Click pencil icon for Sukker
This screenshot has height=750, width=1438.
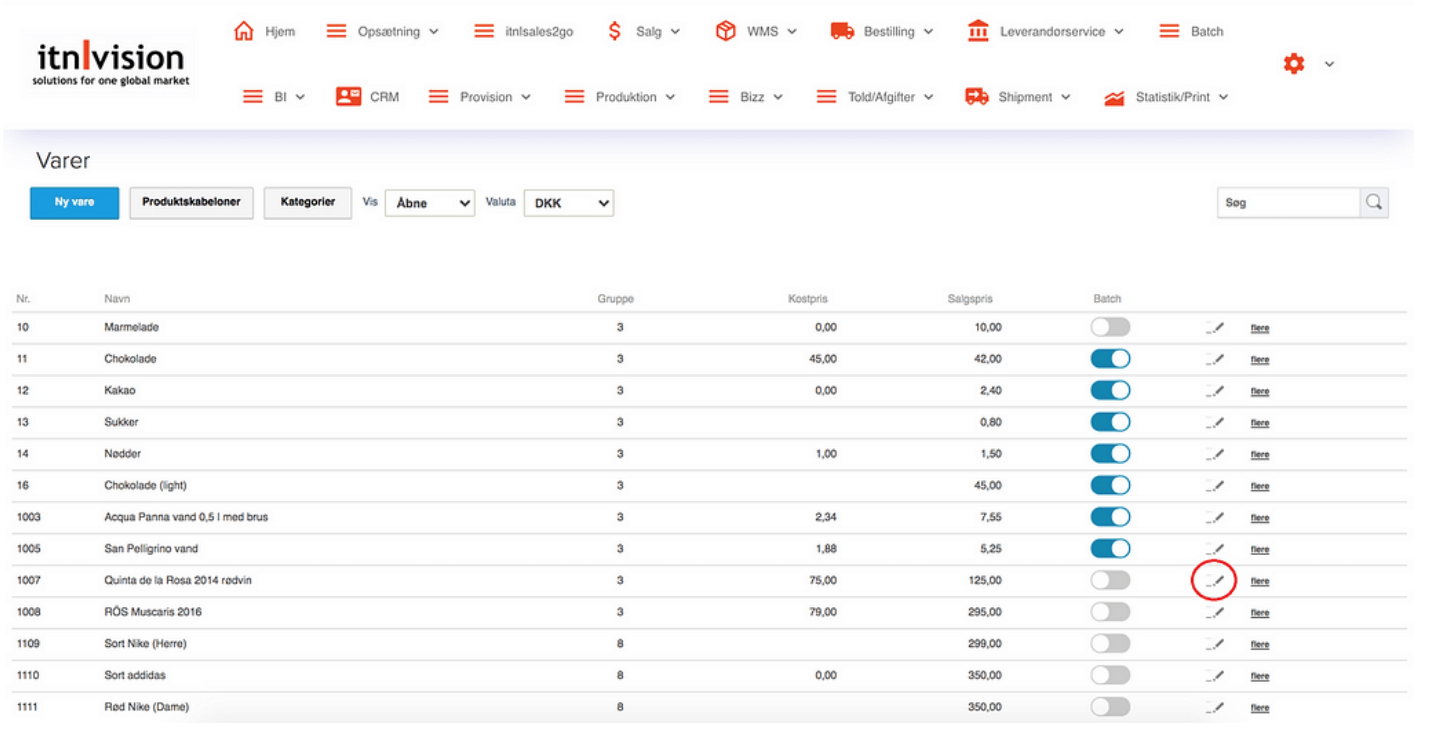pyautogui.click(x=1215, y=422)
